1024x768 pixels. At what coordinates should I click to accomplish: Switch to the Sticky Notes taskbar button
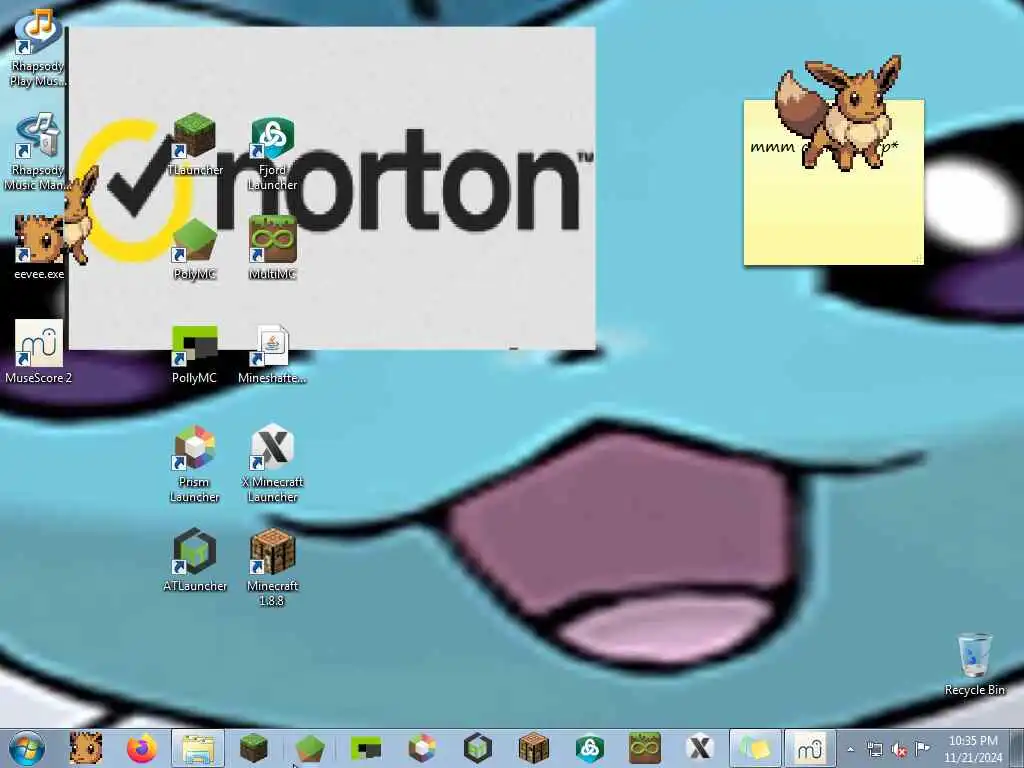[755, 748]
